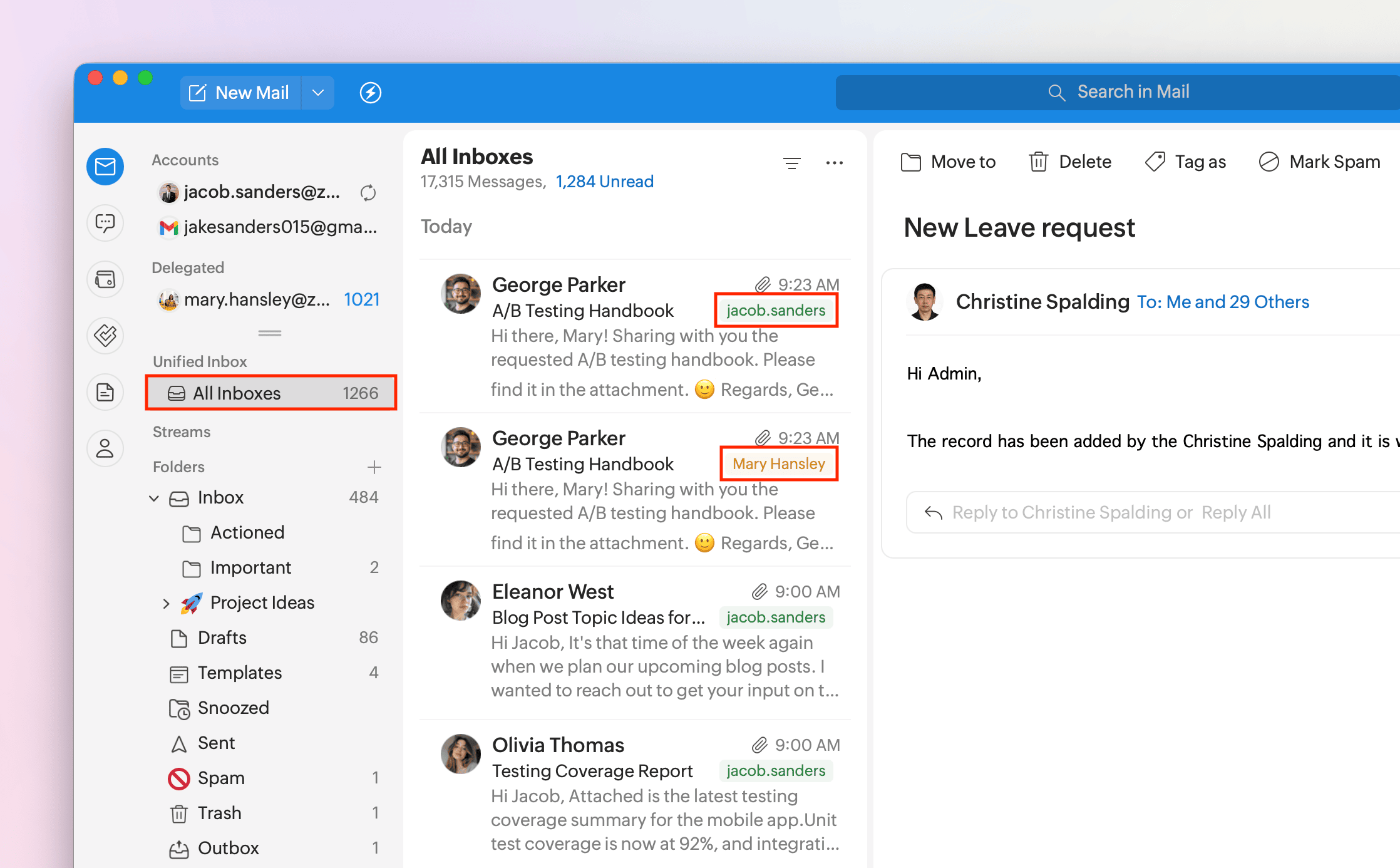Open the chat module in the sidebar

(105, 222)
